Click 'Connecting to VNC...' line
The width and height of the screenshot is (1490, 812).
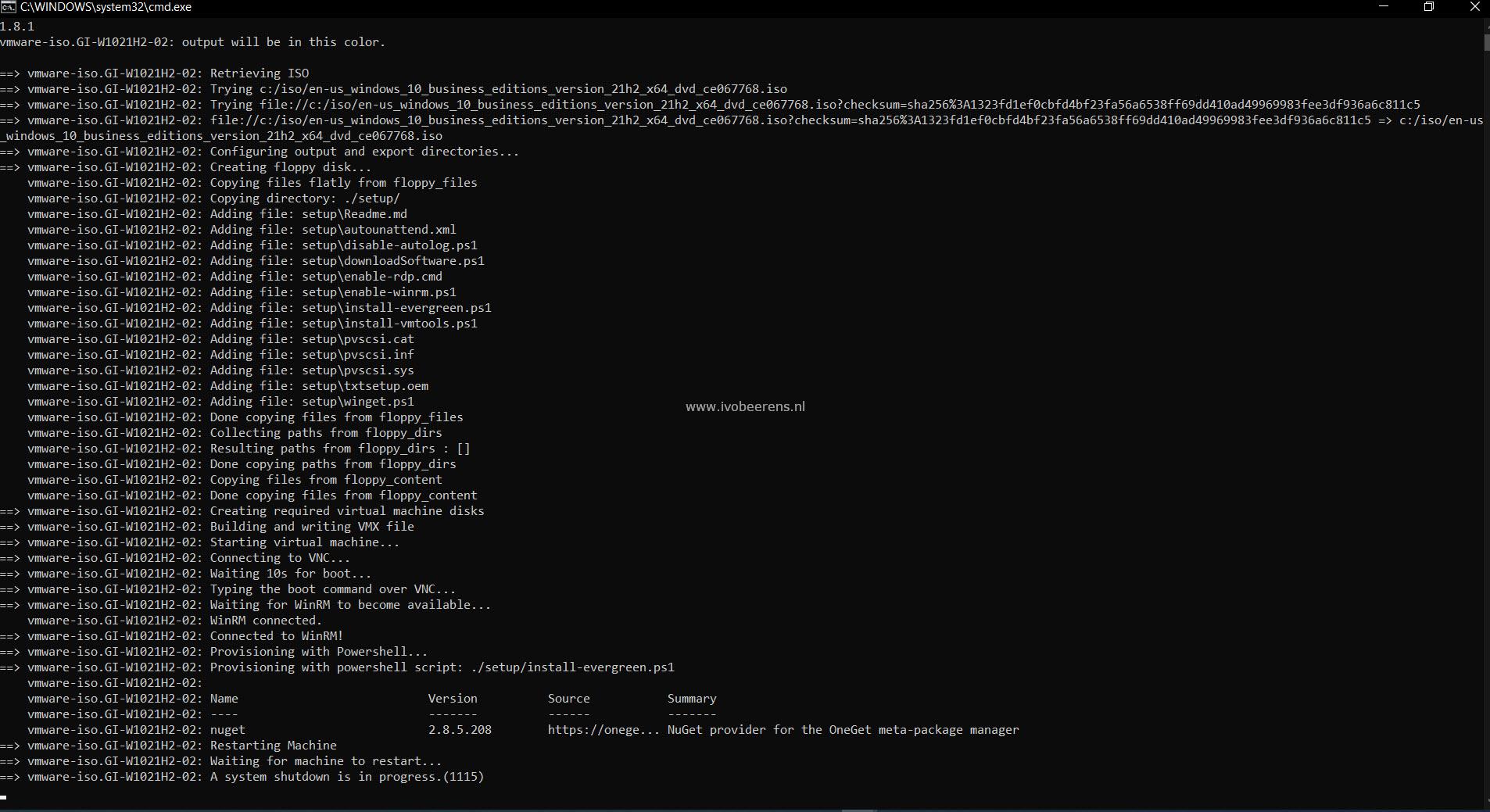pyautogui.click(x=280, y=558)
